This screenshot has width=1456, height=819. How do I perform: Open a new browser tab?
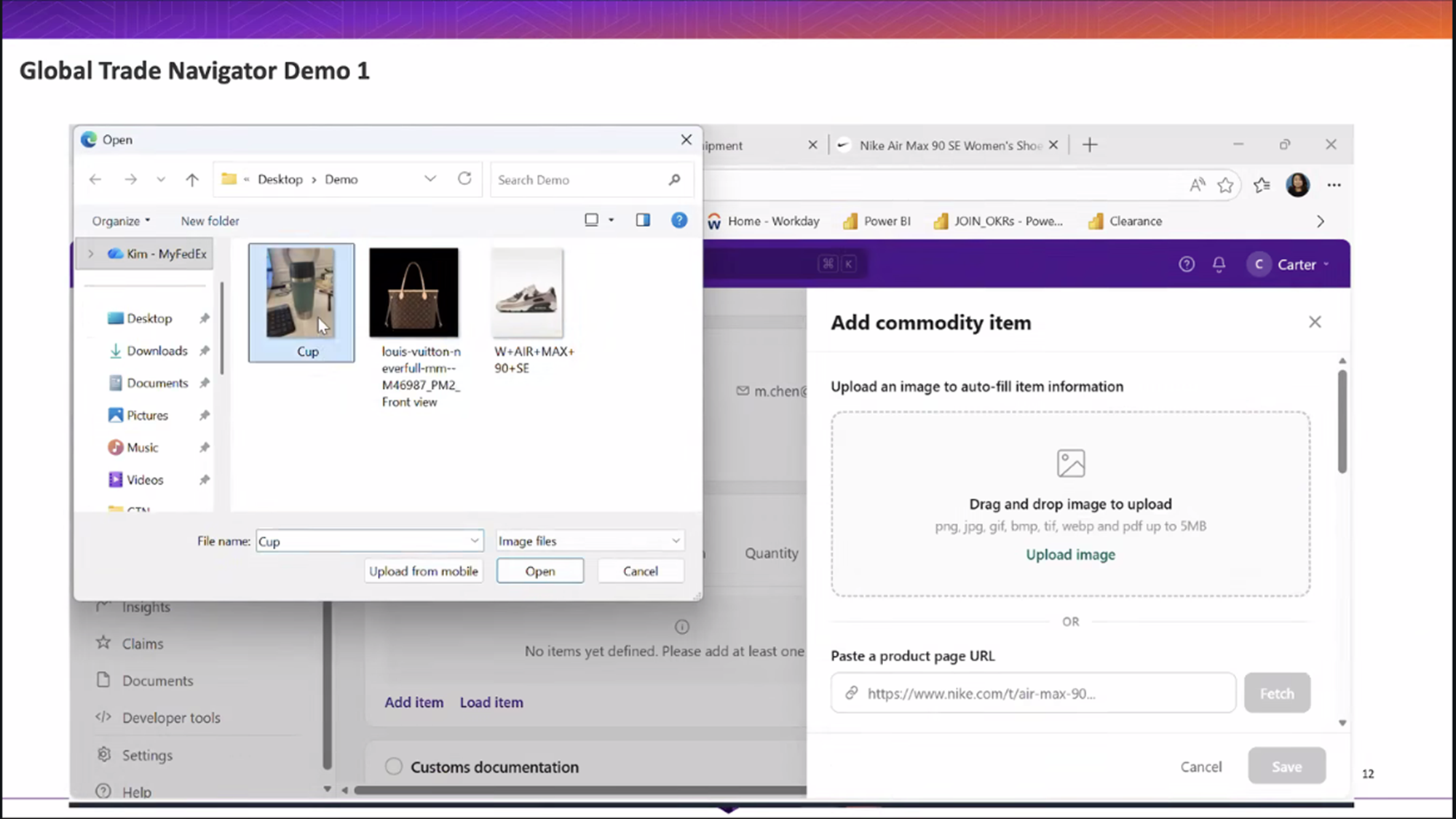coord(1090,145)
